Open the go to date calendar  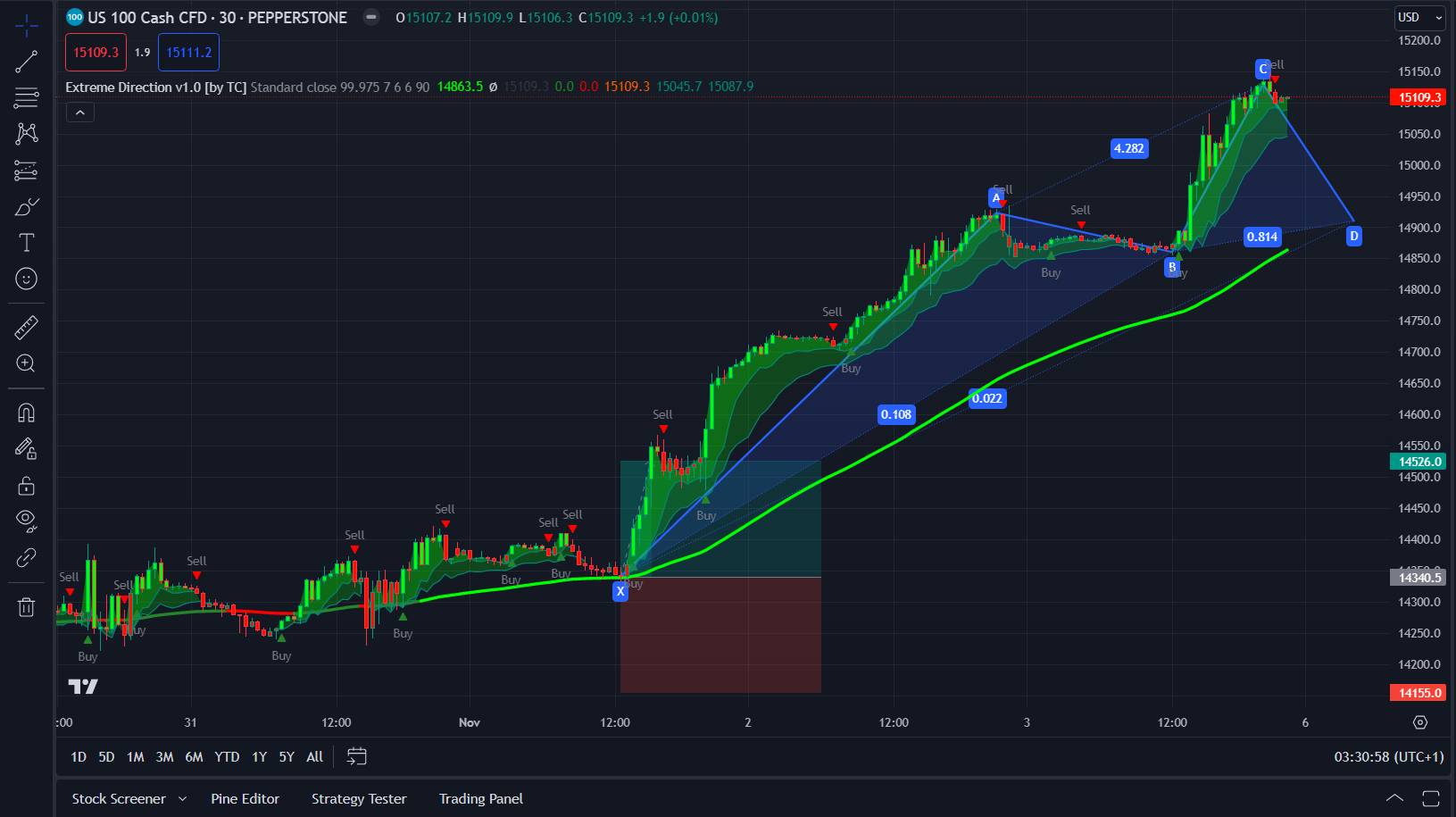click(356, 757)
